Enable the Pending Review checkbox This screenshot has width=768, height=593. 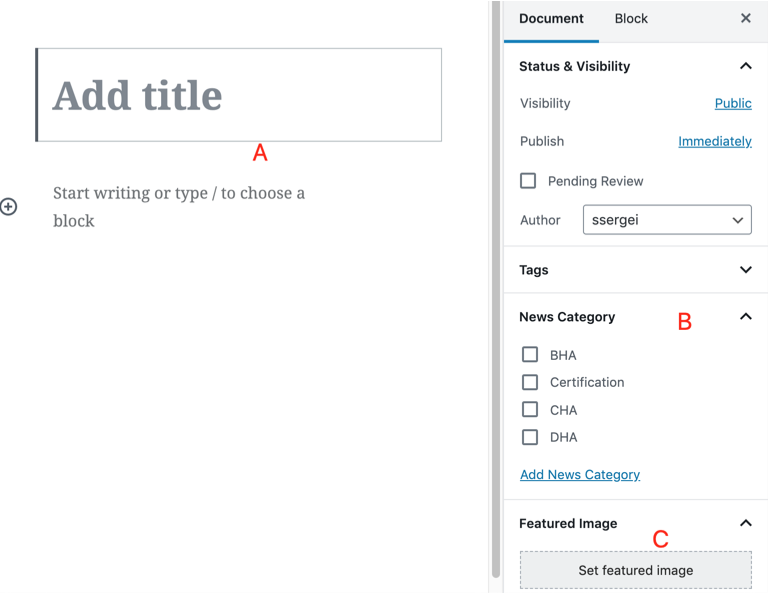[x=528, y=181]
